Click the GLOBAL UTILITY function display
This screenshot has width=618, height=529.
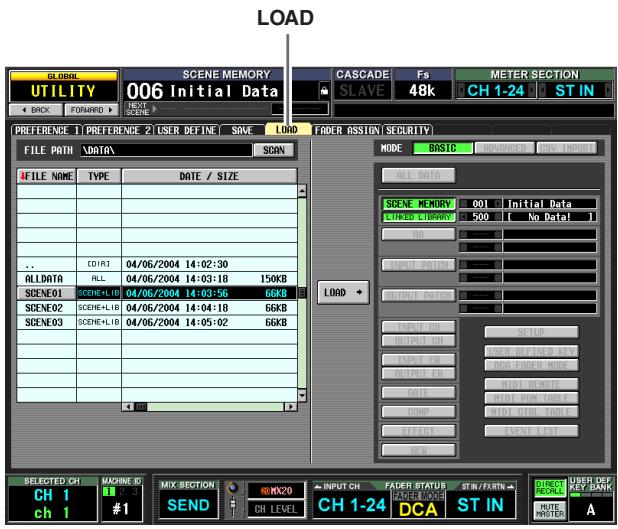coord(63,86)
